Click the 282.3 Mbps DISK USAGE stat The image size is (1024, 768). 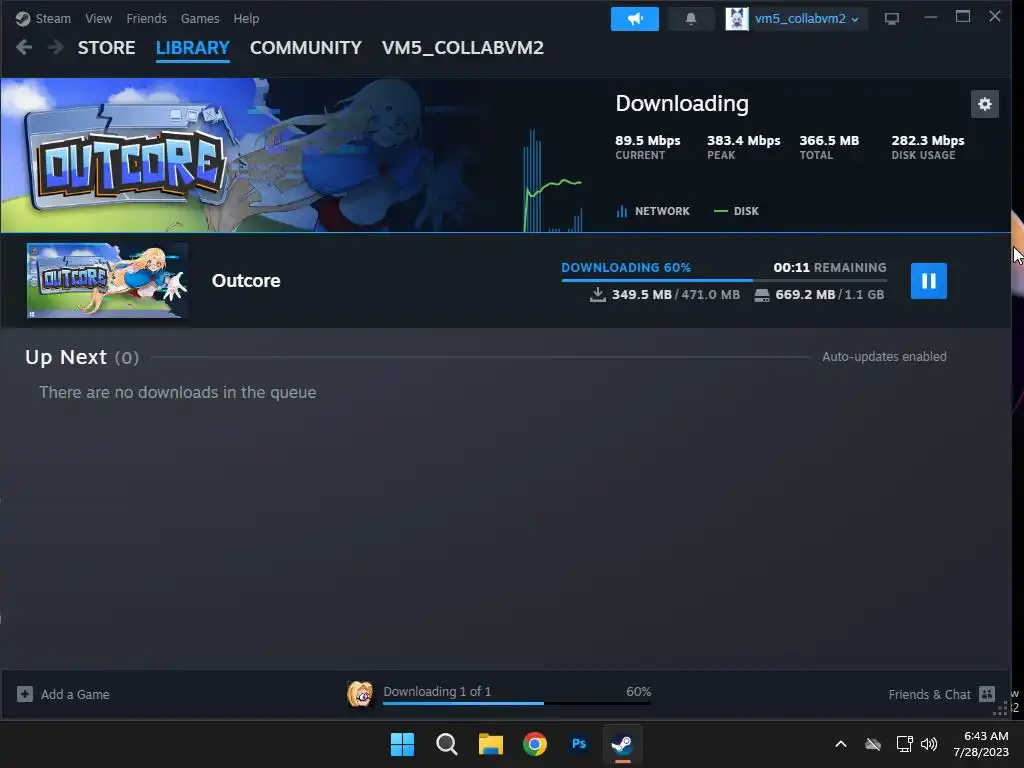[x=927, y=147]
